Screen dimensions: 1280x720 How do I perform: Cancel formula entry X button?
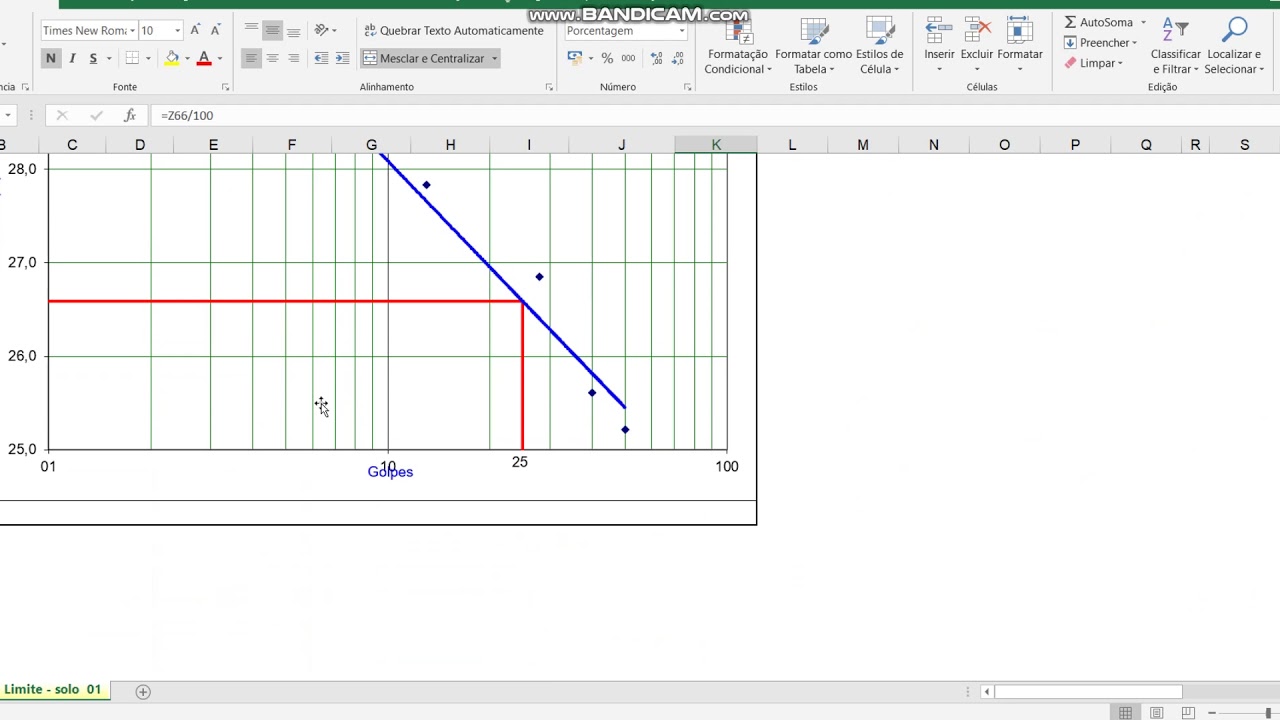pos(62,116)
